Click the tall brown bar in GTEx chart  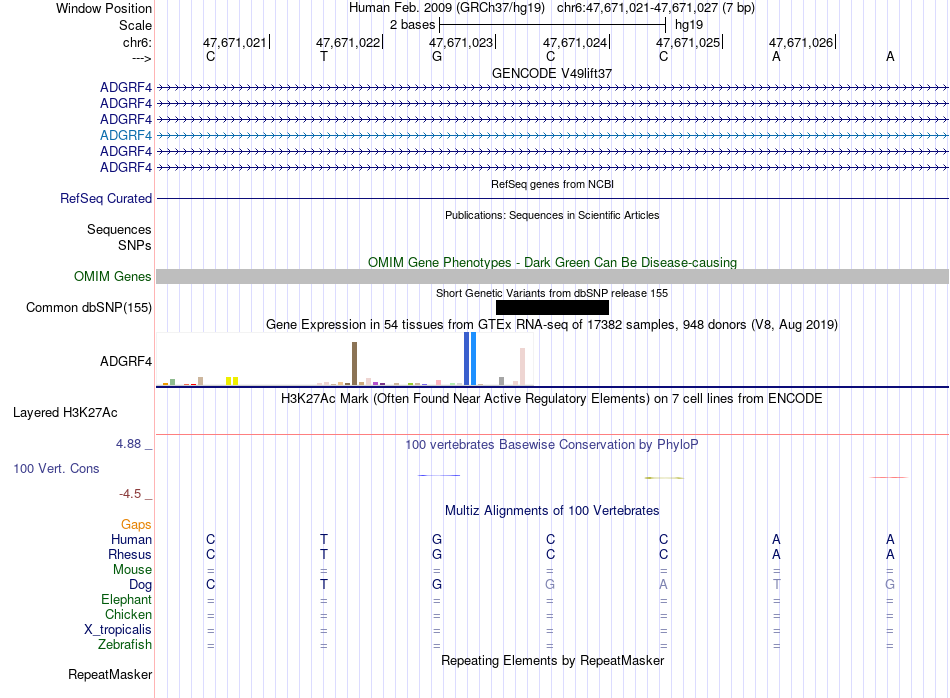(354, 364)
